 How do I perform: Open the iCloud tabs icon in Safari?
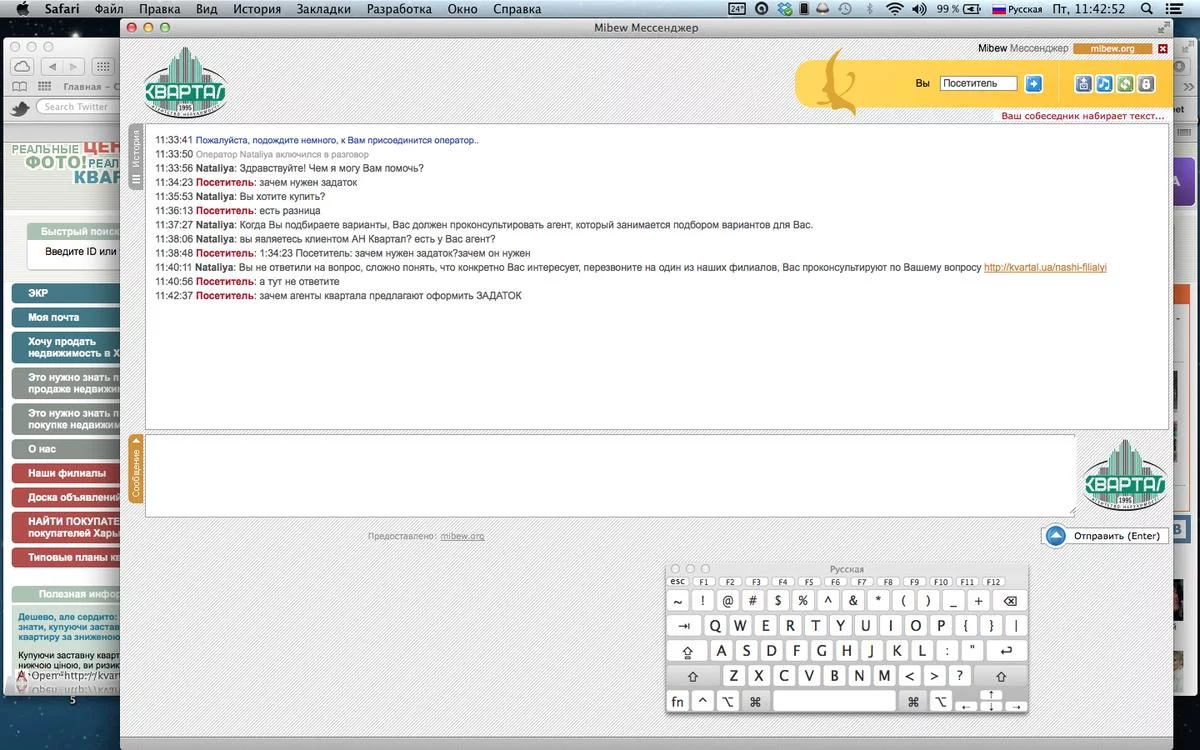(x=22, y=66)
